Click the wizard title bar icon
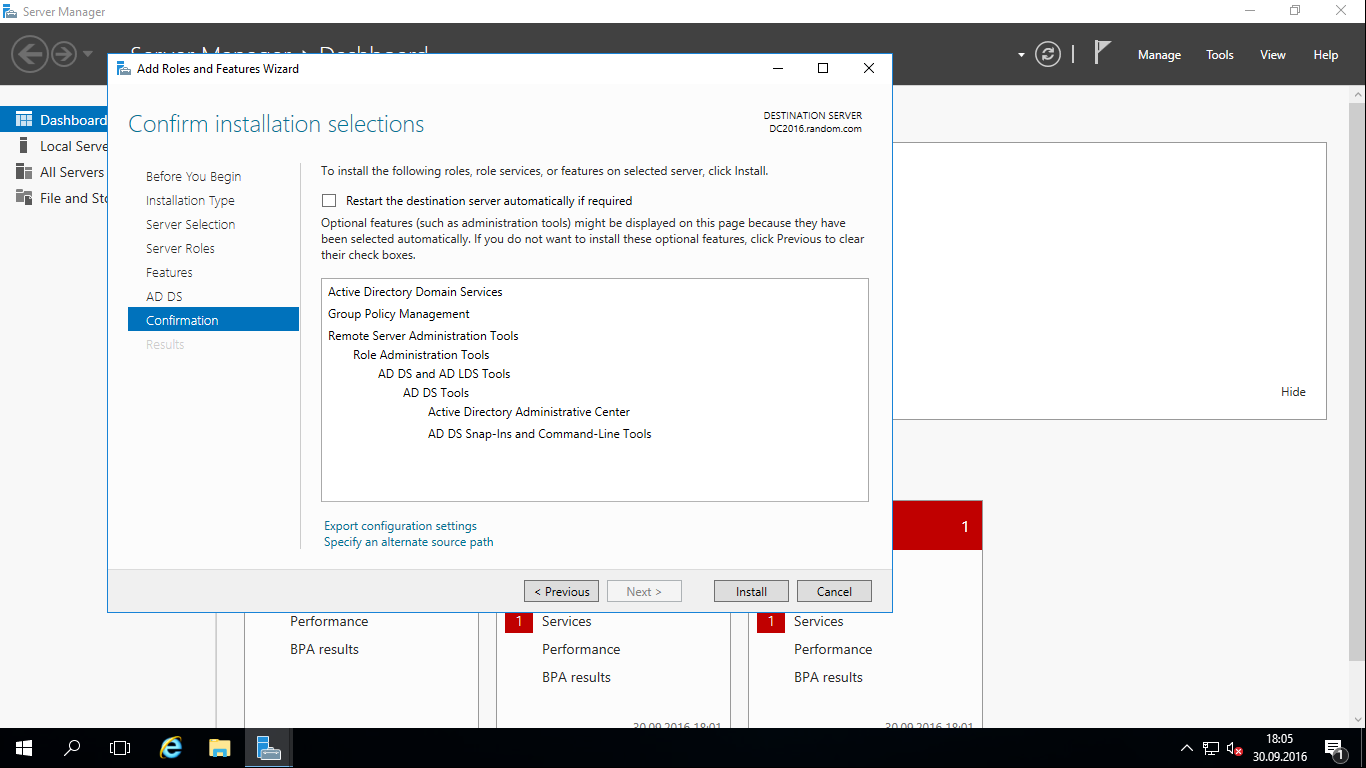1366x768 pixels. coord(123,69)
